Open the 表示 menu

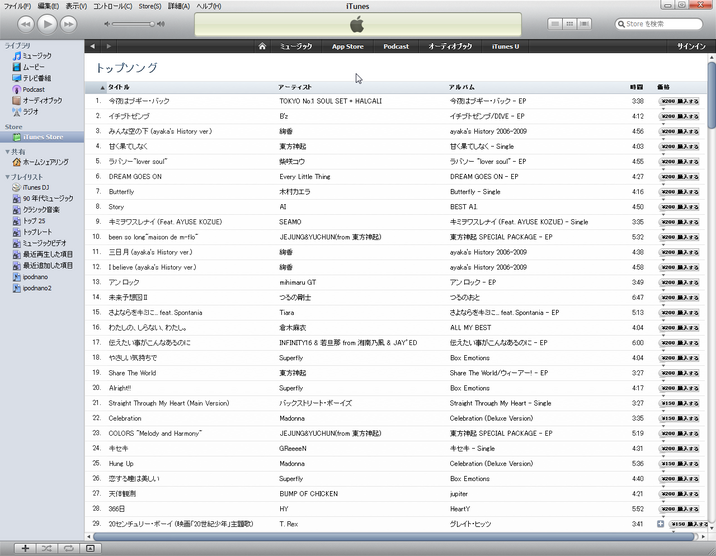tap(76, 6)
